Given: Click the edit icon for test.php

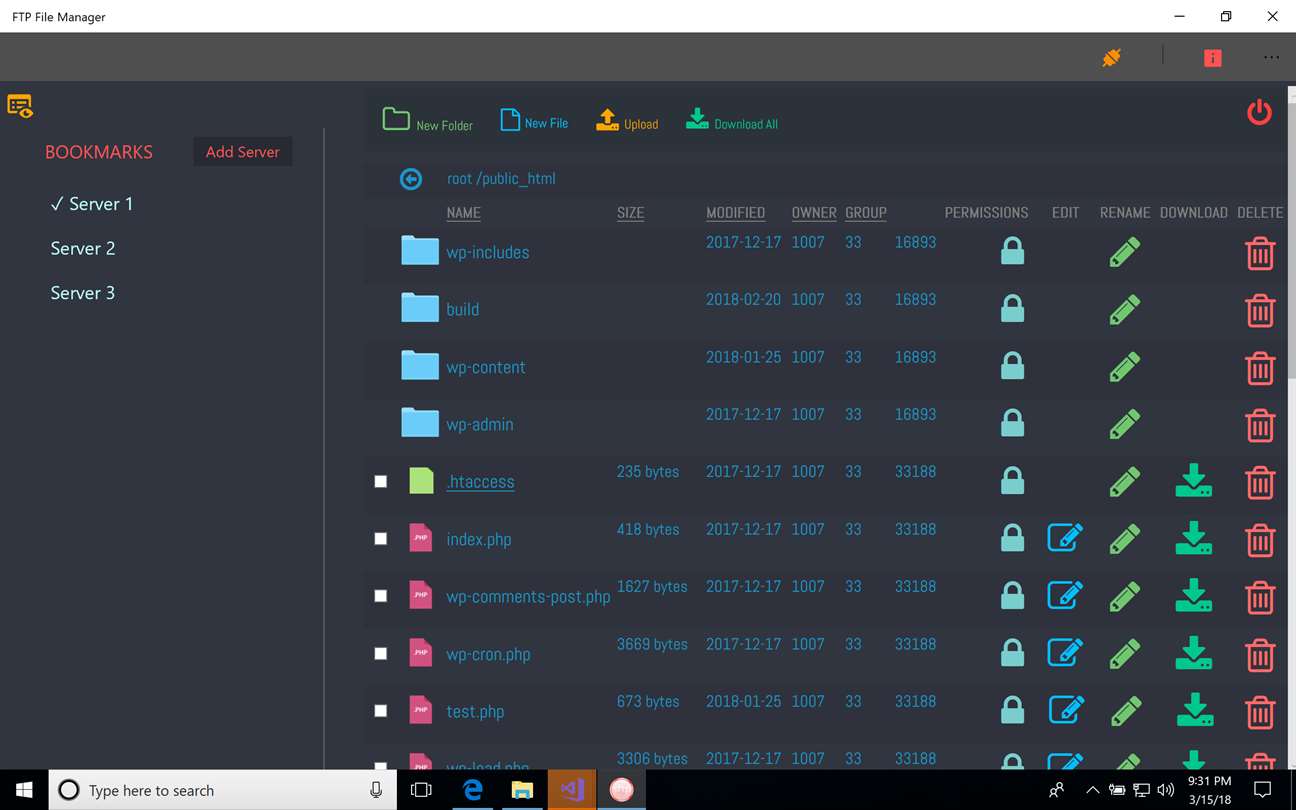Looking at the screenshot, I should pyautogui.click(x=1066, y=709).
